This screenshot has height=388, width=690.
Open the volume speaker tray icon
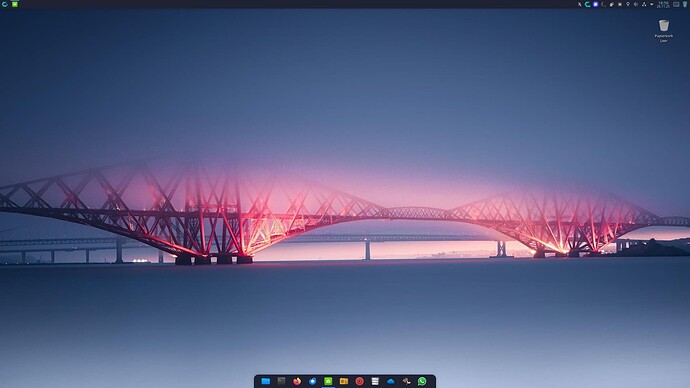coord(636,4)
